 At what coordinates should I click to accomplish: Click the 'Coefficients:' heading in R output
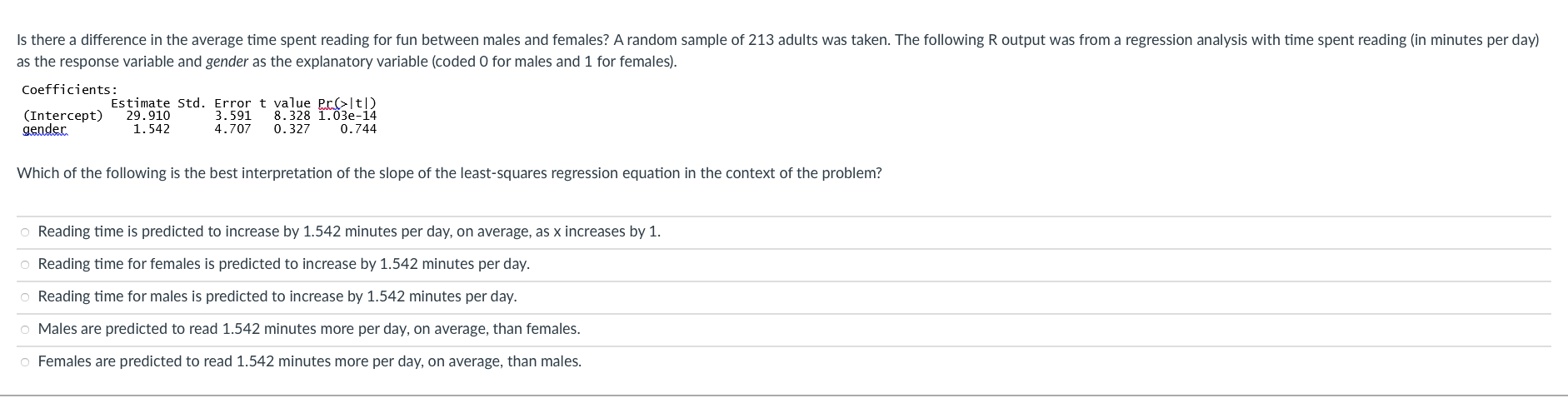pyautogui.click(x=69, y=90)
